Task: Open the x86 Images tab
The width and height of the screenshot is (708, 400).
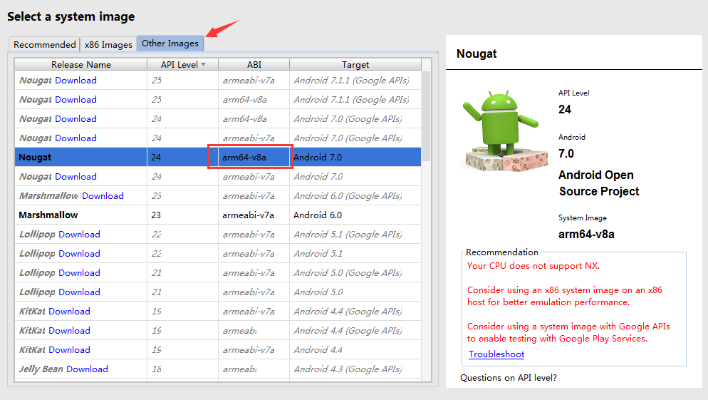Action: tap(108, 44)
